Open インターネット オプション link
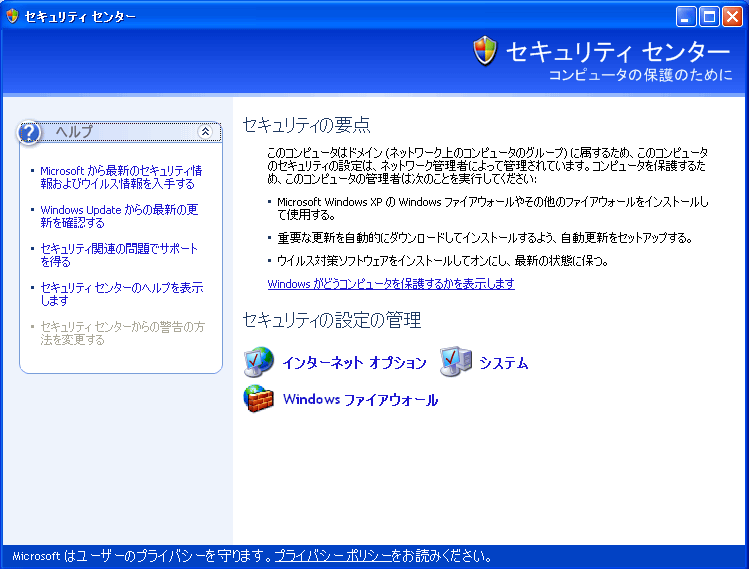 (x=354, y=363)
